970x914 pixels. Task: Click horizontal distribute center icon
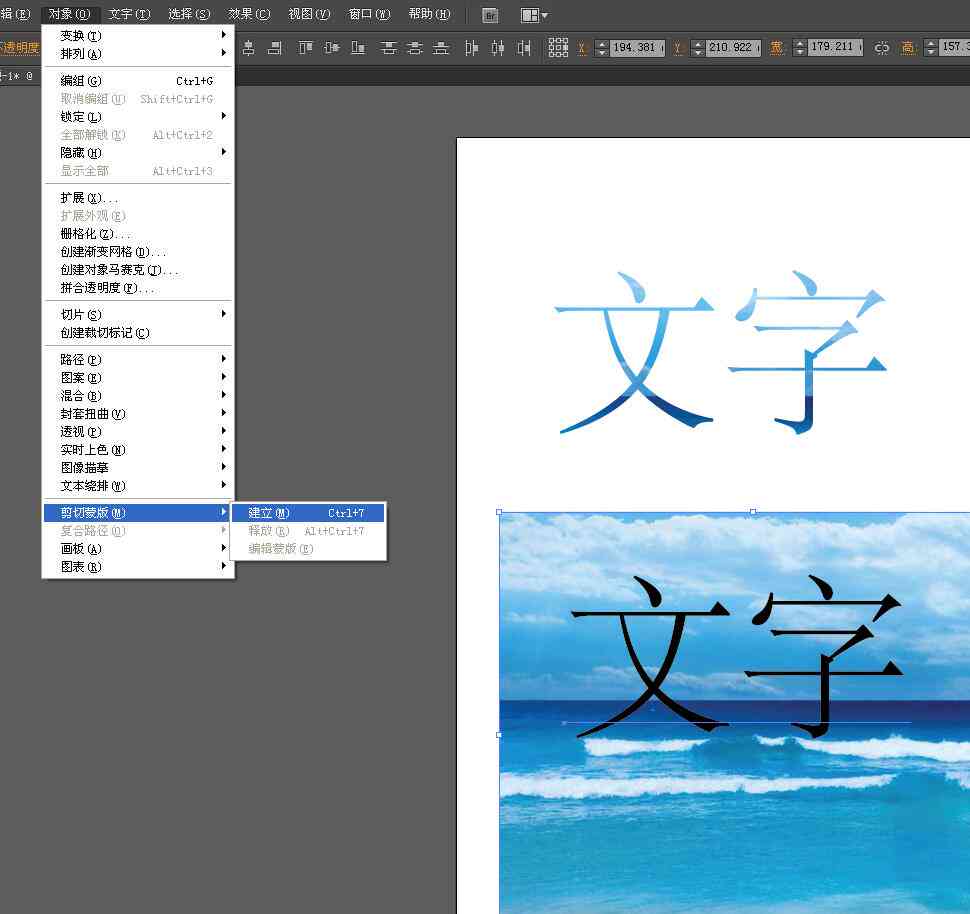(497, 48)
